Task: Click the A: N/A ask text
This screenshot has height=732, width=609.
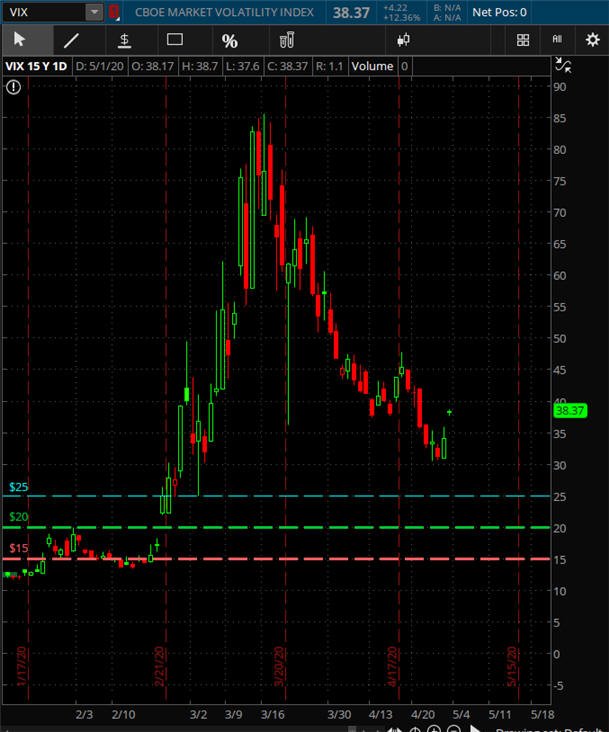Action: tap(447, 18)
